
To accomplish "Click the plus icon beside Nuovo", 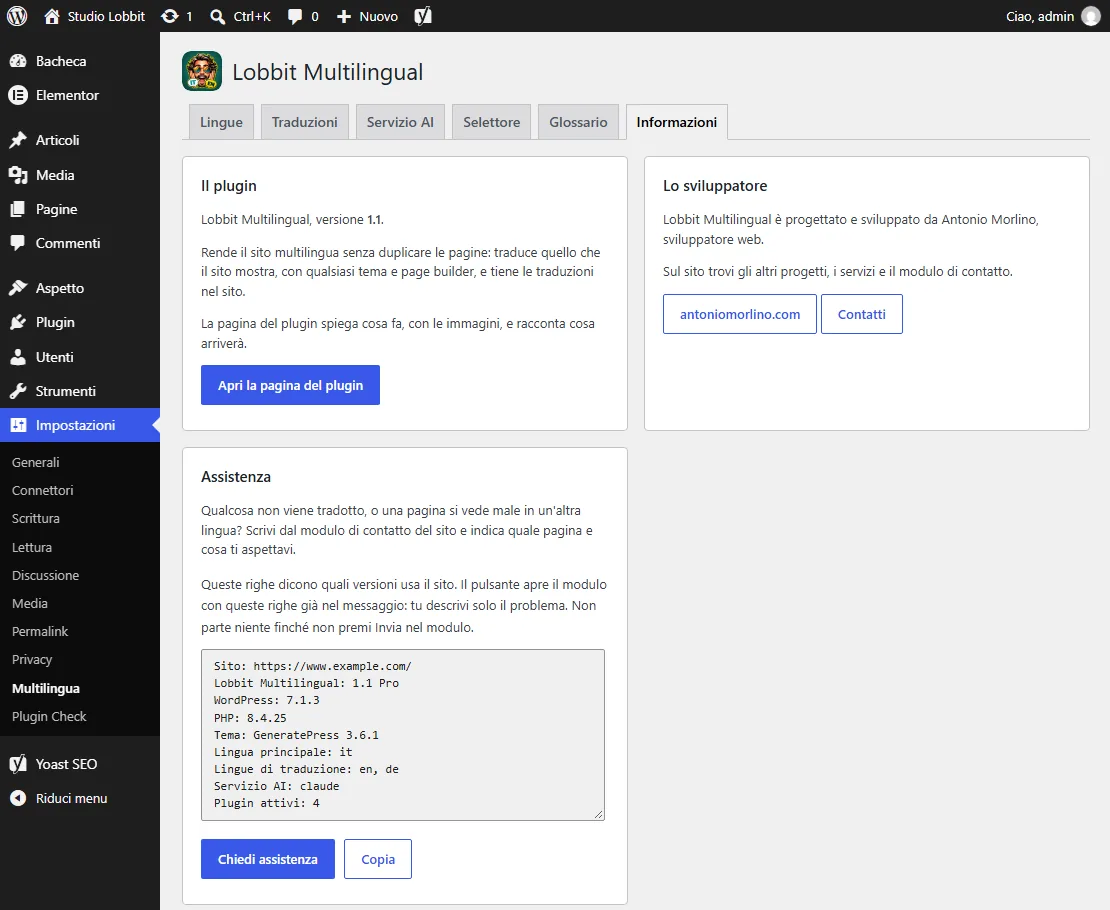I will 343,16.
